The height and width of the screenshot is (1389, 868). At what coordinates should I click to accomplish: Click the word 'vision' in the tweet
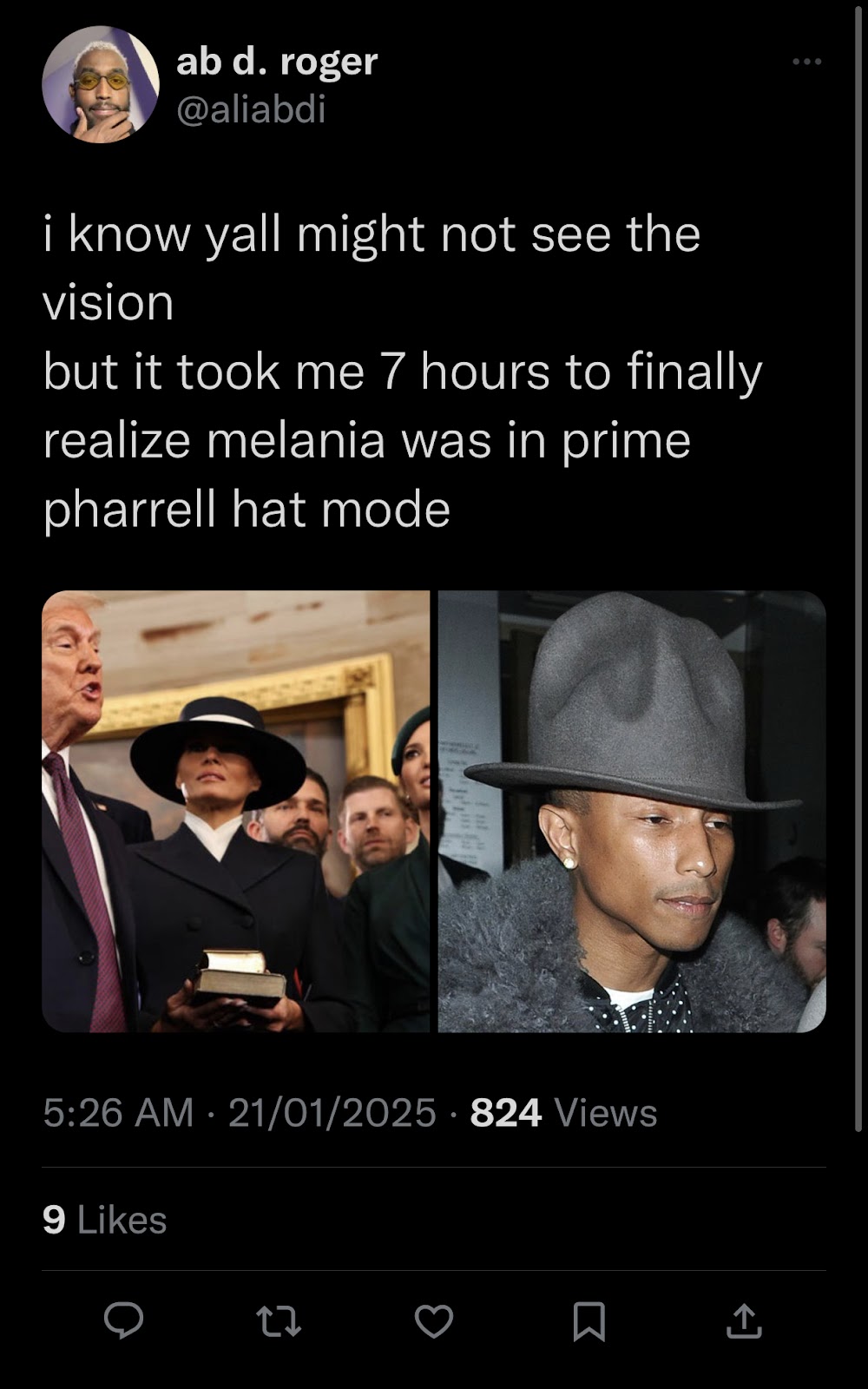[x=108, y=302]
